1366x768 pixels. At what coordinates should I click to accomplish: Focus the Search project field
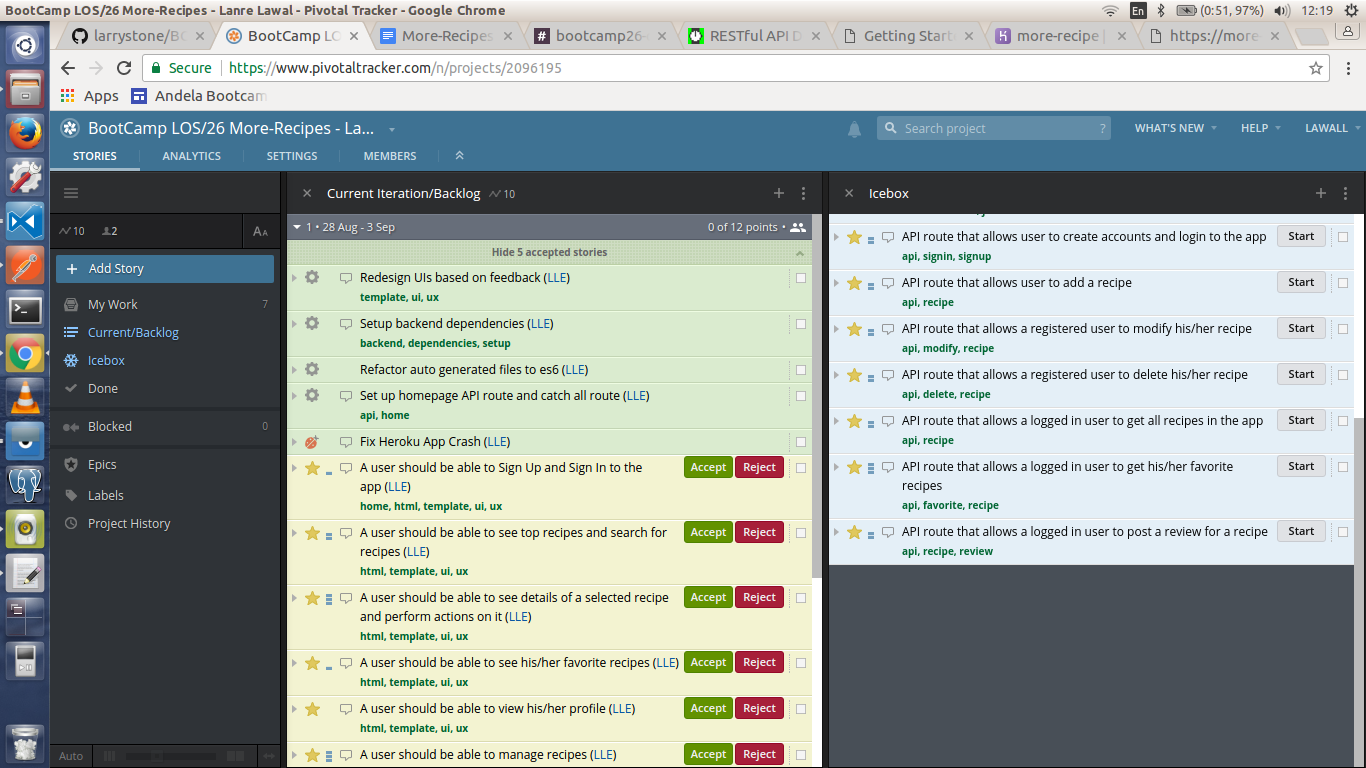[x=994, y=128]
